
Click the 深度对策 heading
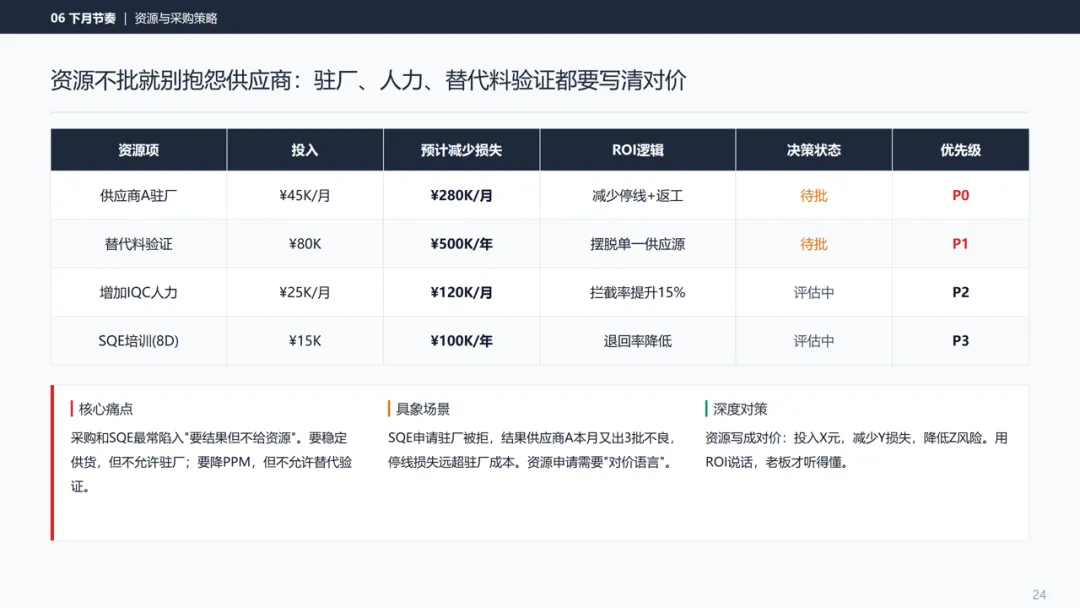740,409
